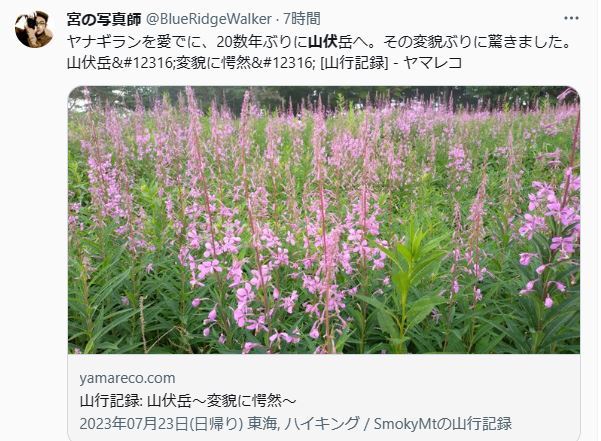
Task: Open the link preview card footer area
Action: point(324,397)
